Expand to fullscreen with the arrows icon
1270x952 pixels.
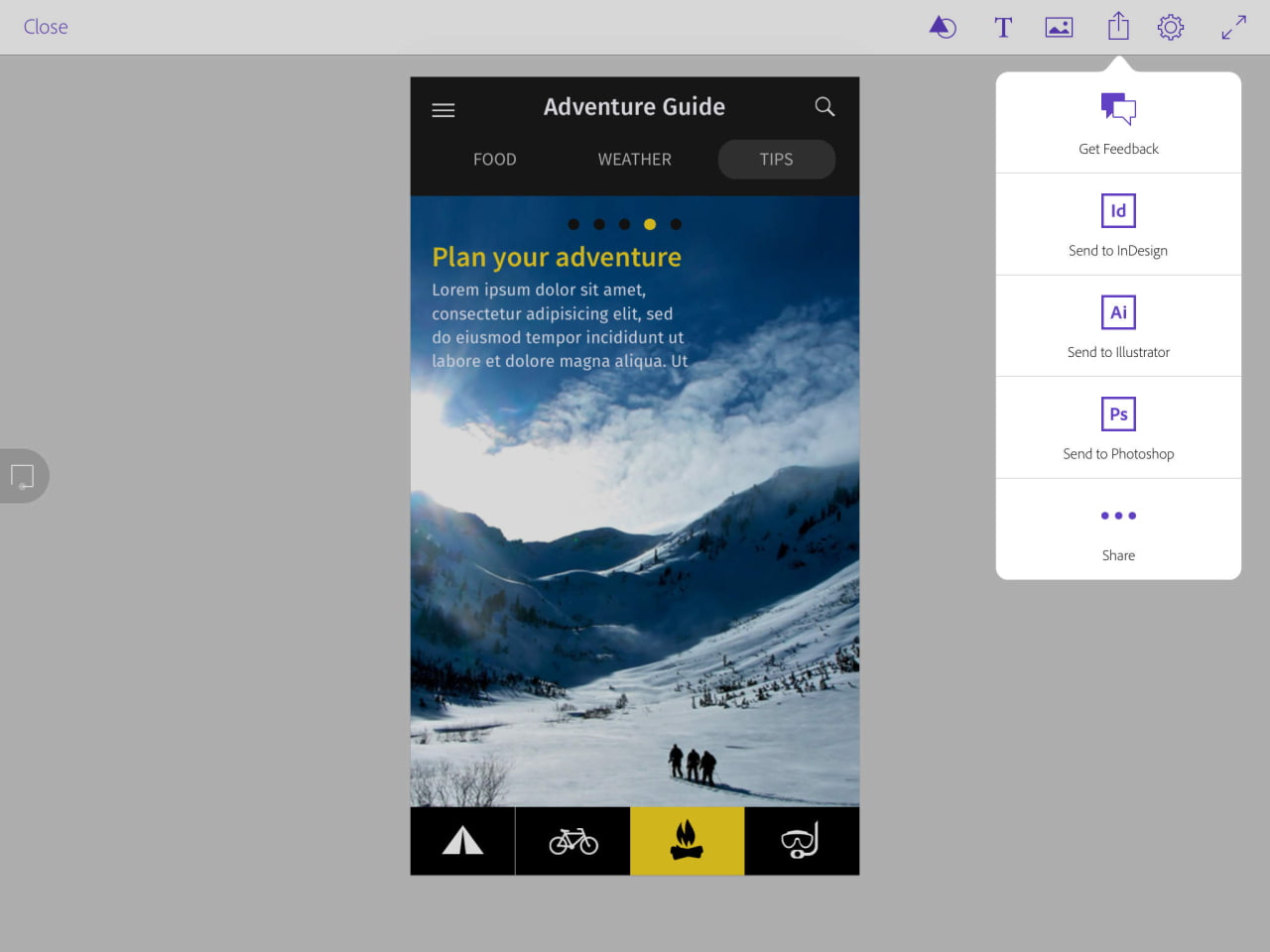[1233, 27]
